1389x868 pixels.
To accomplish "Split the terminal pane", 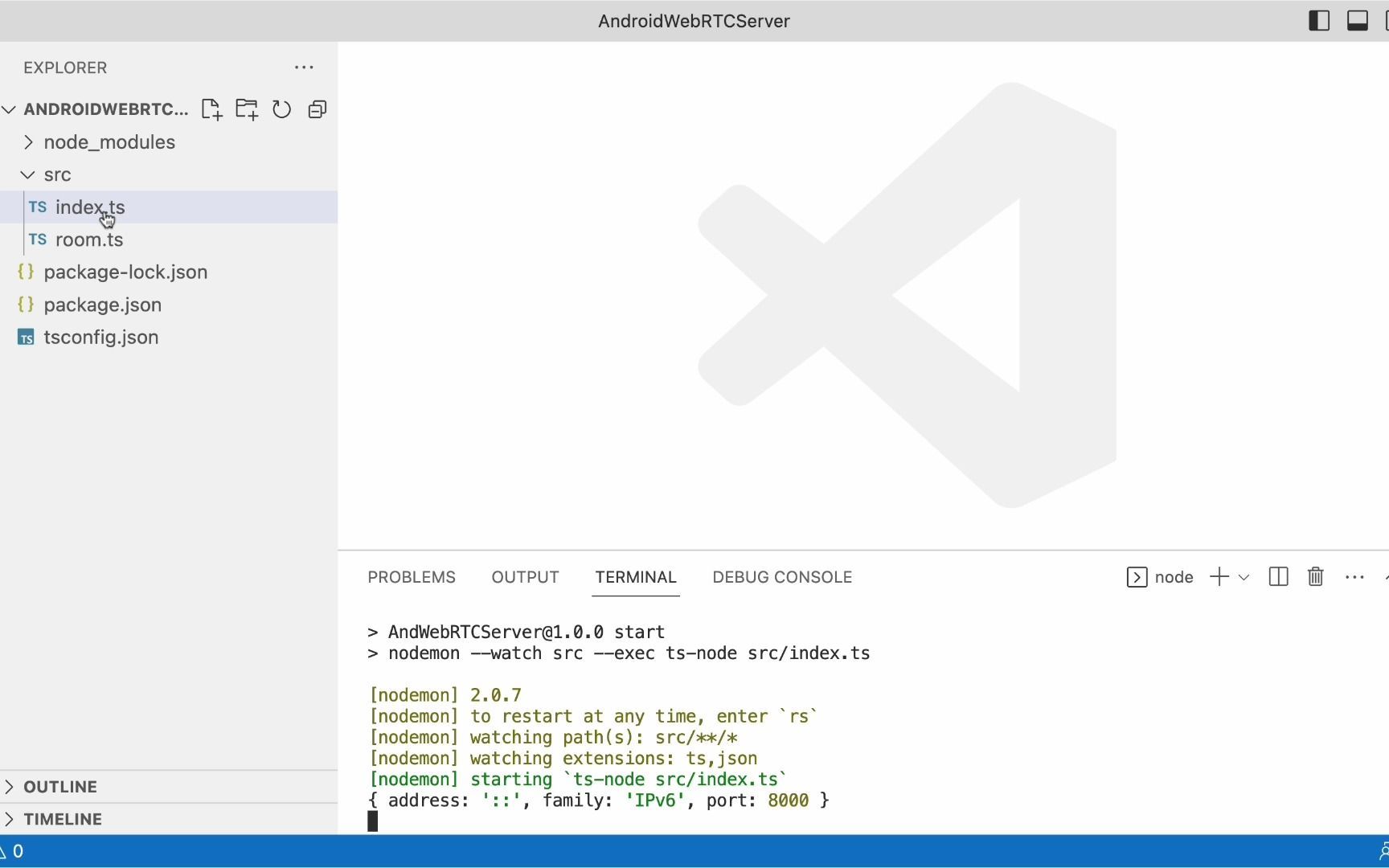I will point(1278,577).
